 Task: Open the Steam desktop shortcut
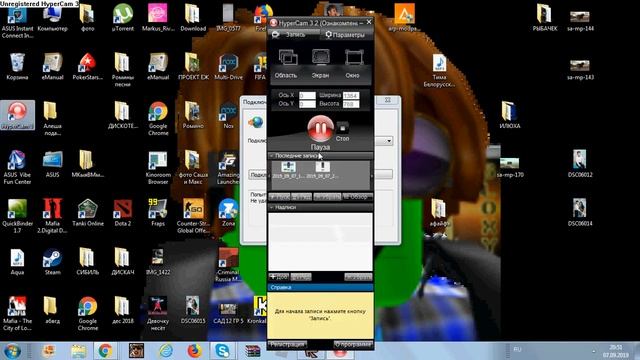tap(52, 262)
